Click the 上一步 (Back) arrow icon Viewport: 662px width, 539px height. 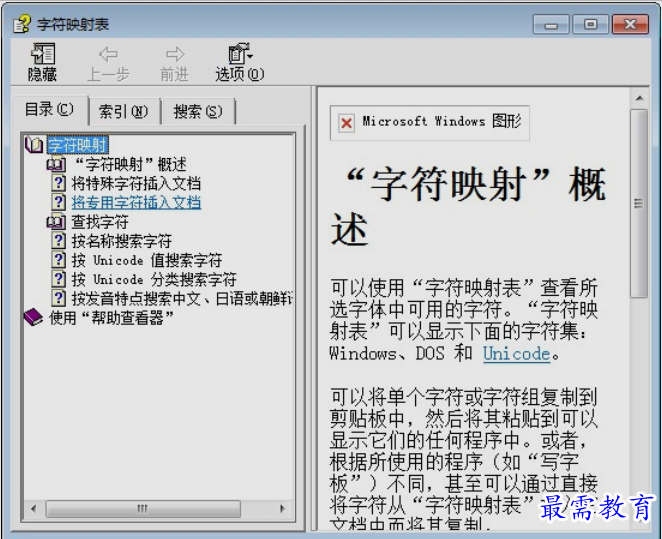(109, 54)
